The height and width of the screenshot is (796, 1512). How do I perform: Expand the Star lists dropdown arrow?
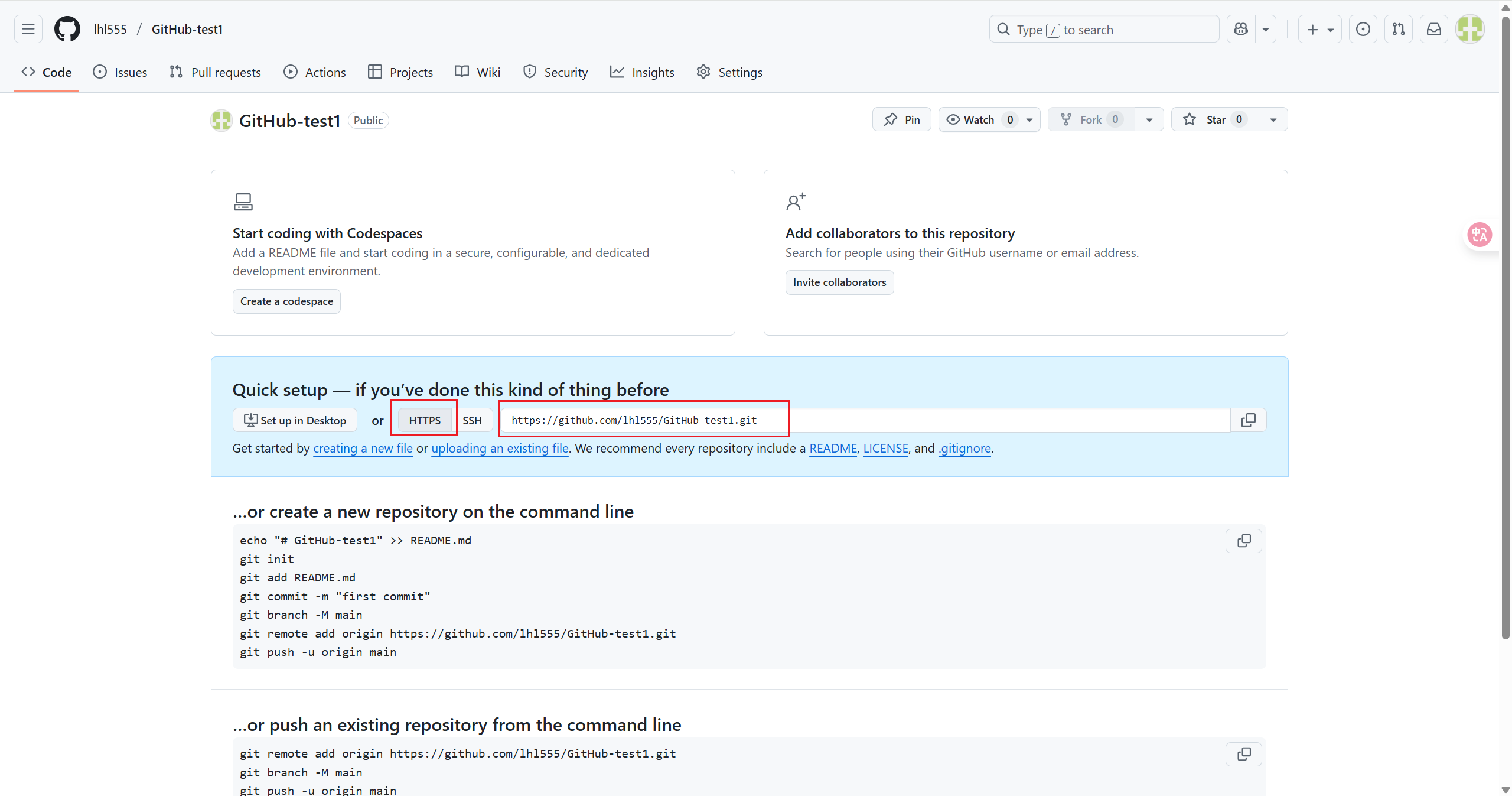(1273, 119)
